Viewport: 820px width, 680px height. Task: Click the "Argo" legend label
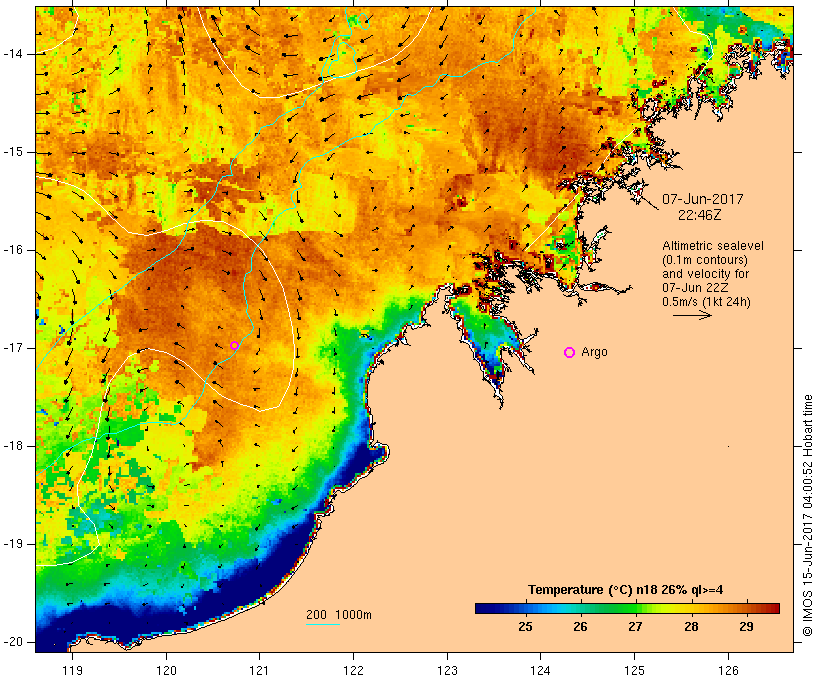pyautogui.click(x=595, y=352)
